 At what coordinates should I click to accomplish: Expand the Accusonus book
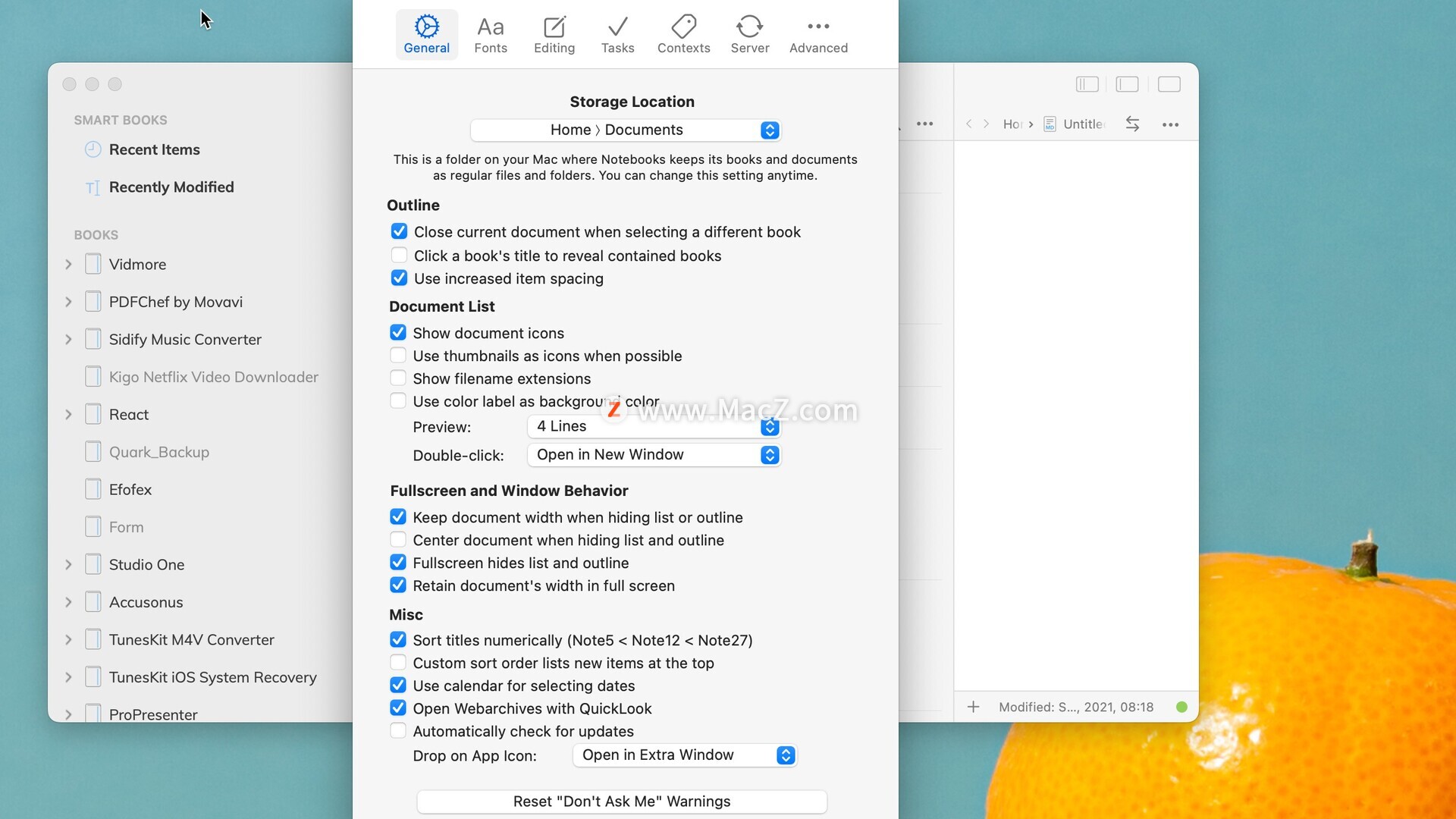point(68,602)
